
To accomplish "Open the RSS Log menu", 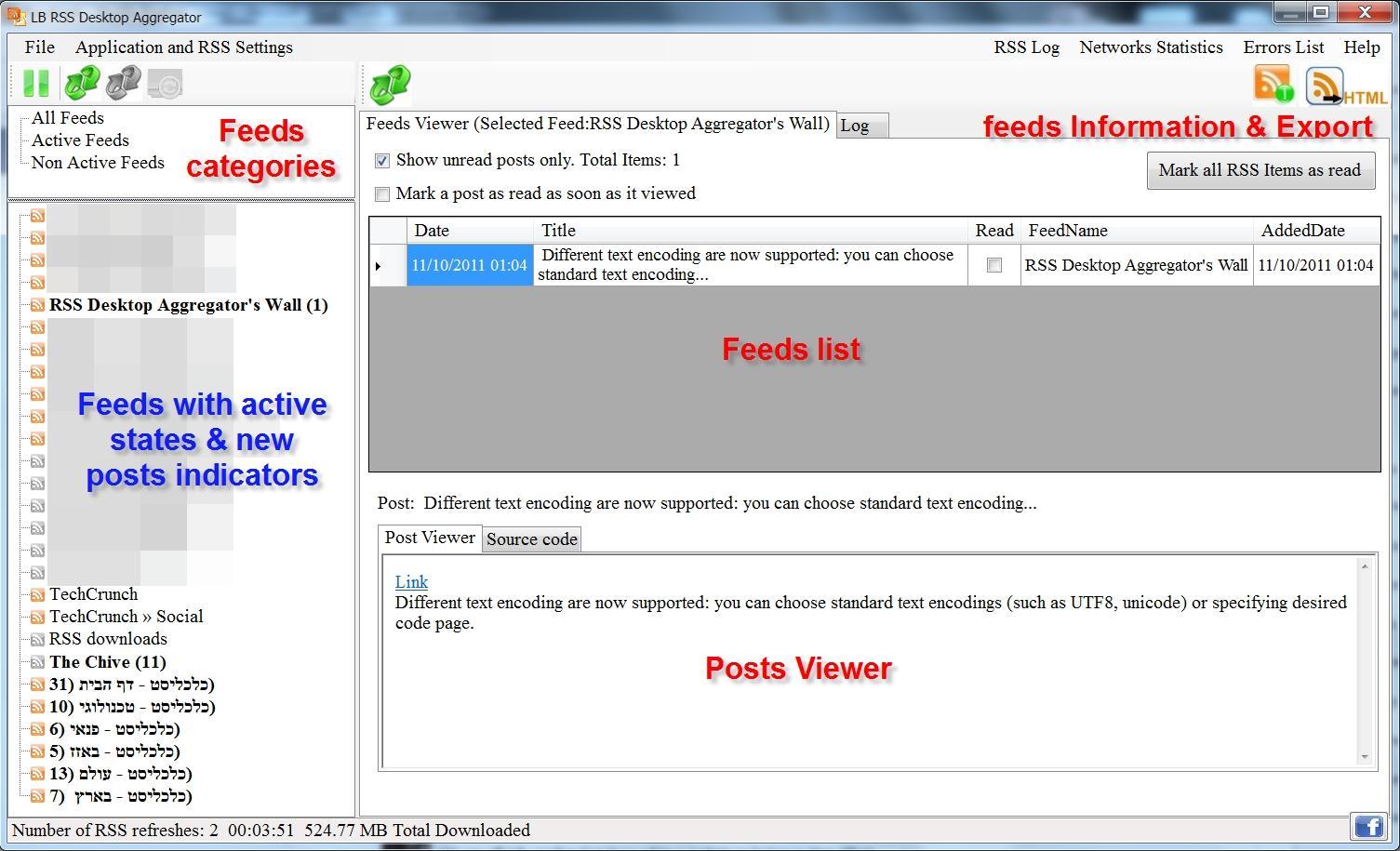I will coord(1027,47).
